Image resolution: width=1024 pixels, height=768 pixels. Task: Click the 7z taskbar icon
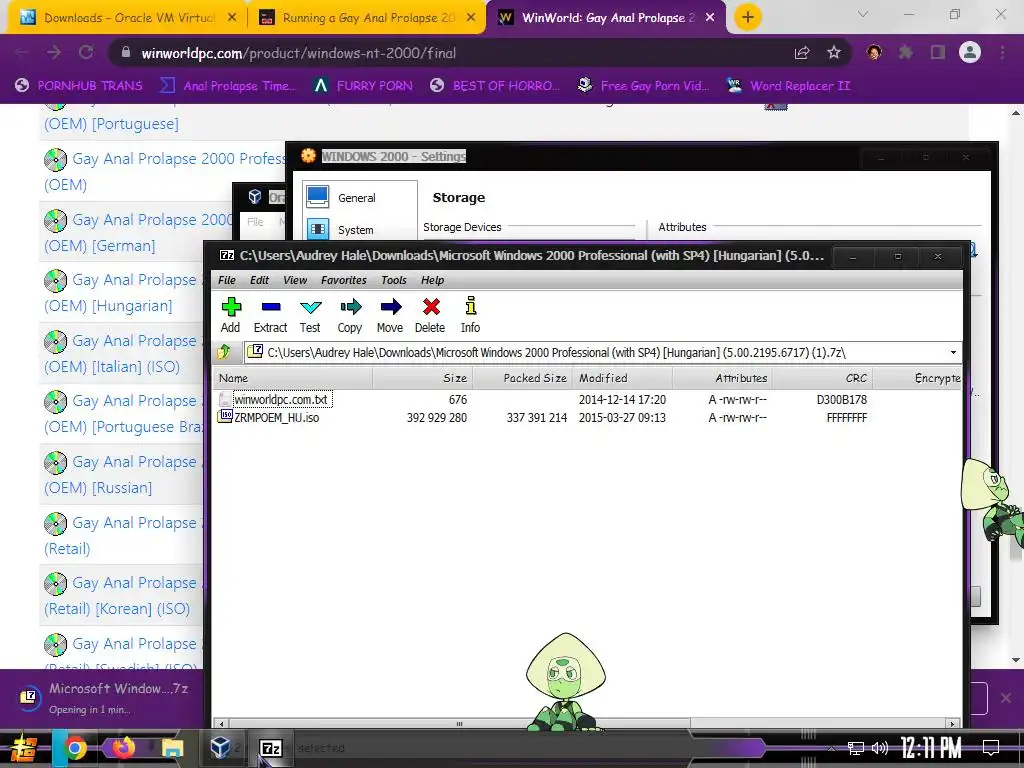point(270,748)
